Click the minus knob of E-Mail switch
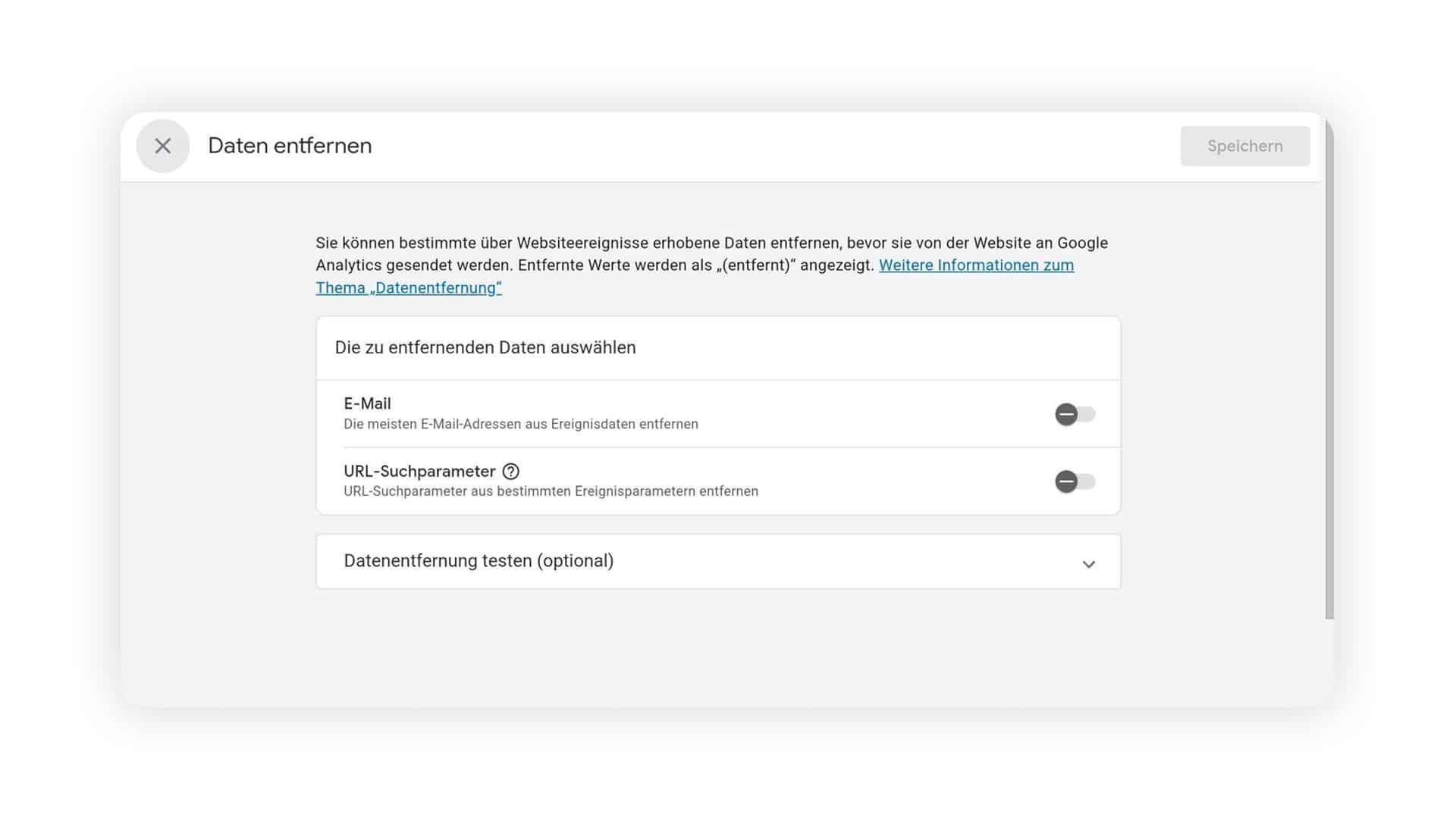The height and width of the screenshot is (819, 1456). (1066, 414)
